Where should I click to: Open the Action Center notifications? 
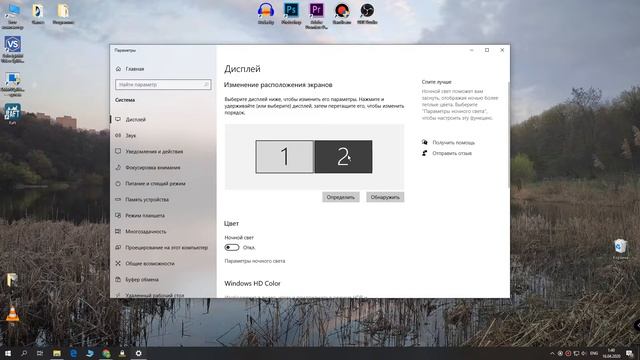(x=629, y=353)
